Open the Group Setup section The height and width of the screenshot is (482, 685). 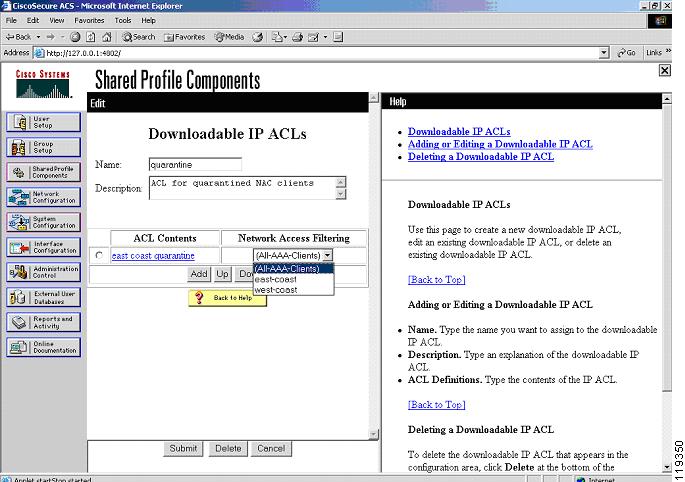(44, 147)
